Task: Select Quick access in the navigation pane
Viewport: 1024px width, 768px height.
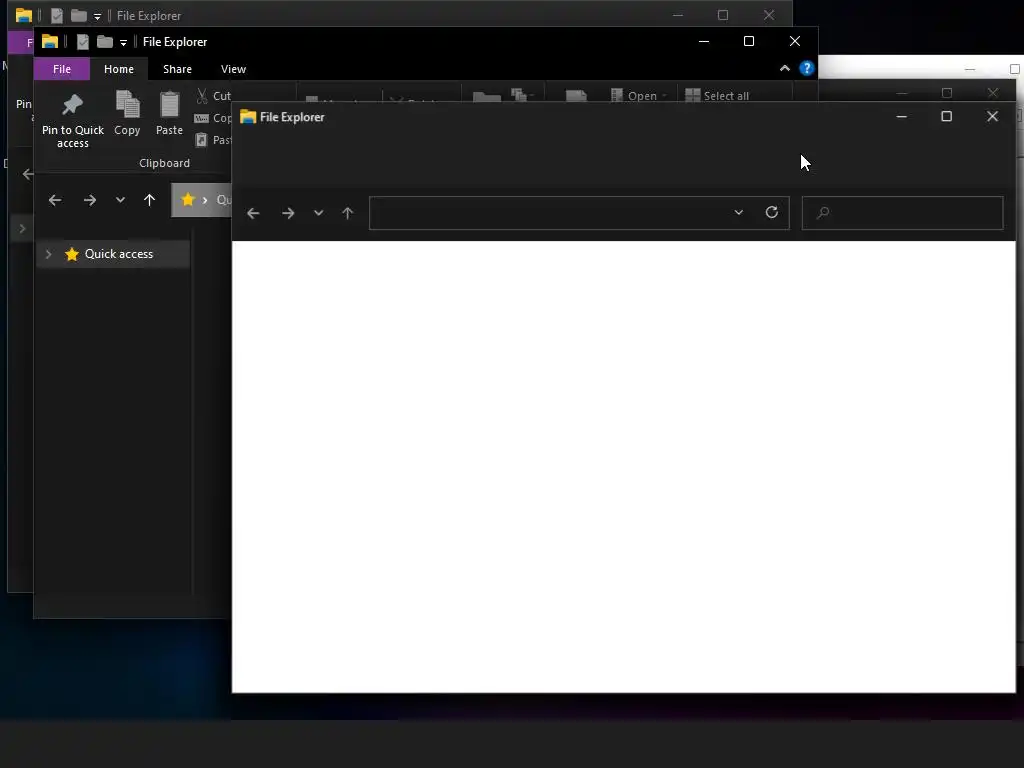Action: pos(113,254)
